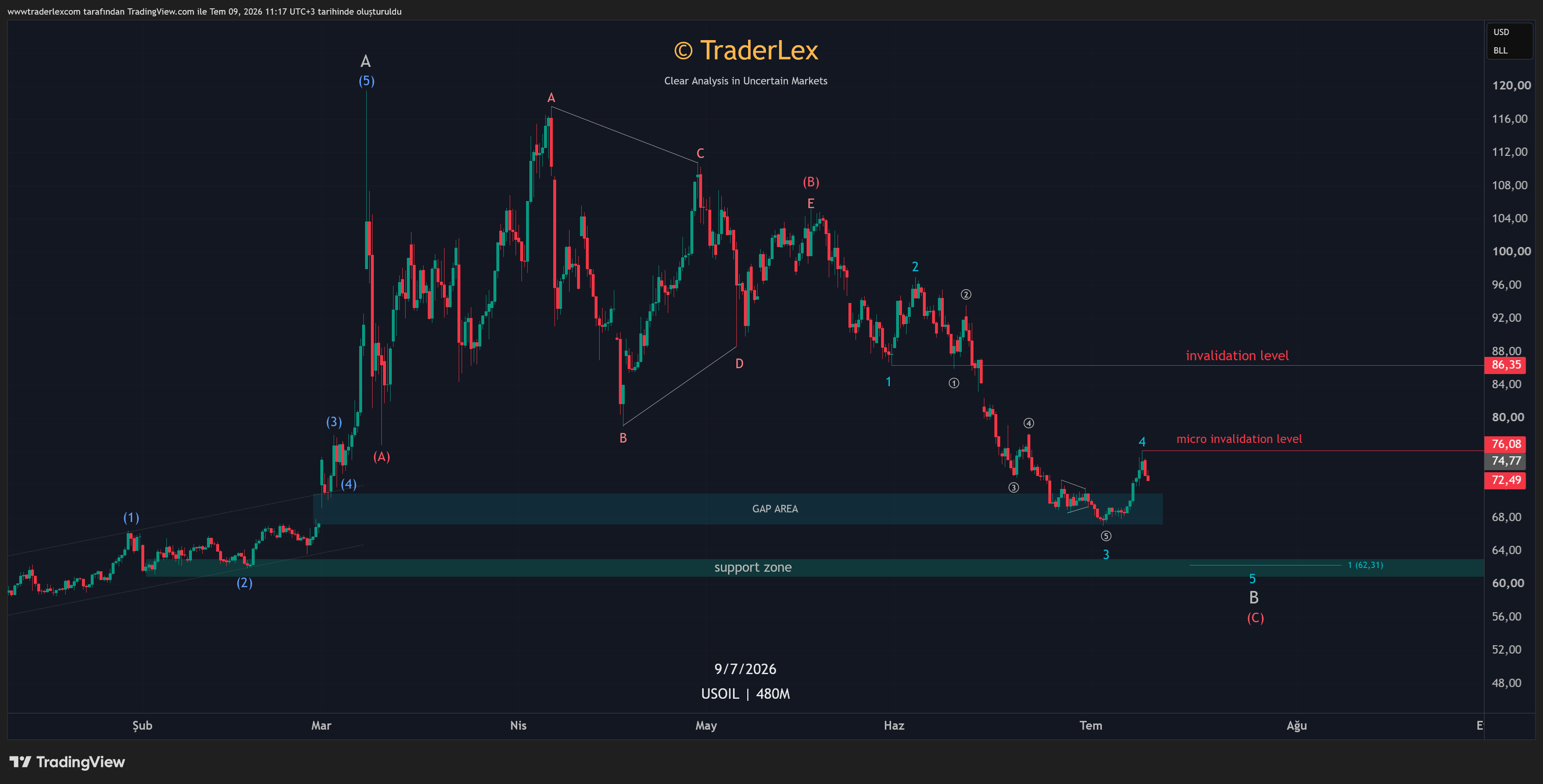This screenshot has width=1543, height=784.
Task: Click the red 'D' triangle label
Action: tap(739, 363)
